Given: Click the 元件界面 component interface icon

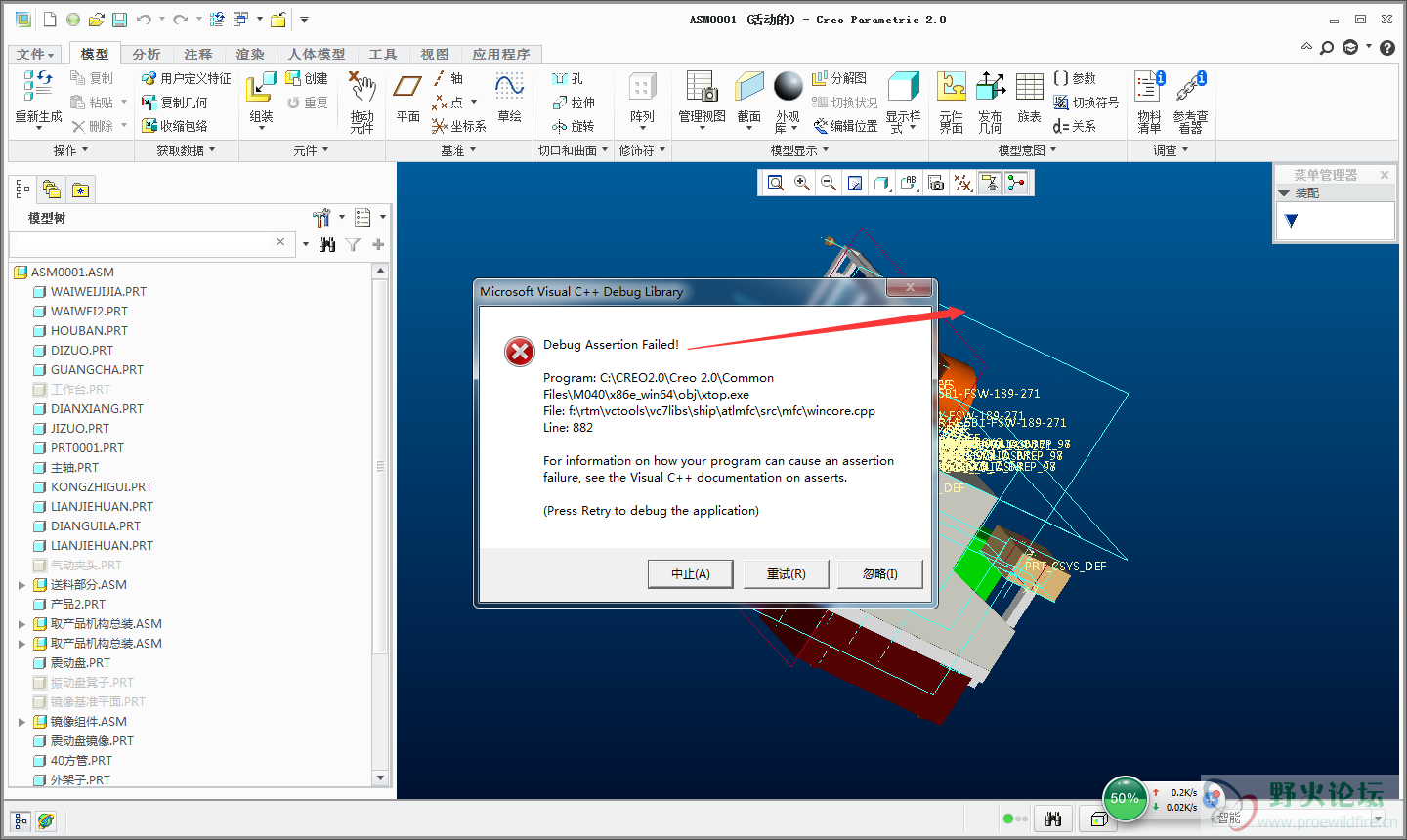Looking at the screenshot, I should click(951, 101).
